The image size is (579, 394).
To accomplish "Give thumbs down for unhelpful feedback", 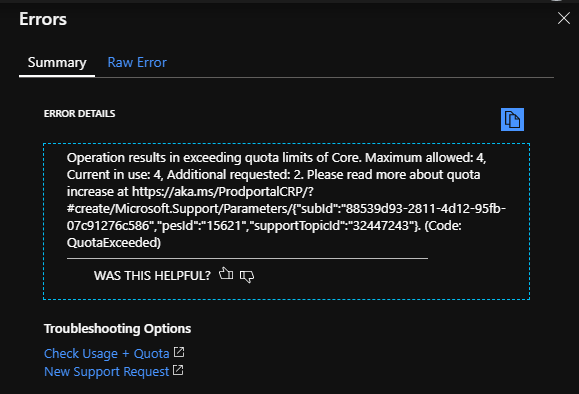I will click(x=247, y=276).
